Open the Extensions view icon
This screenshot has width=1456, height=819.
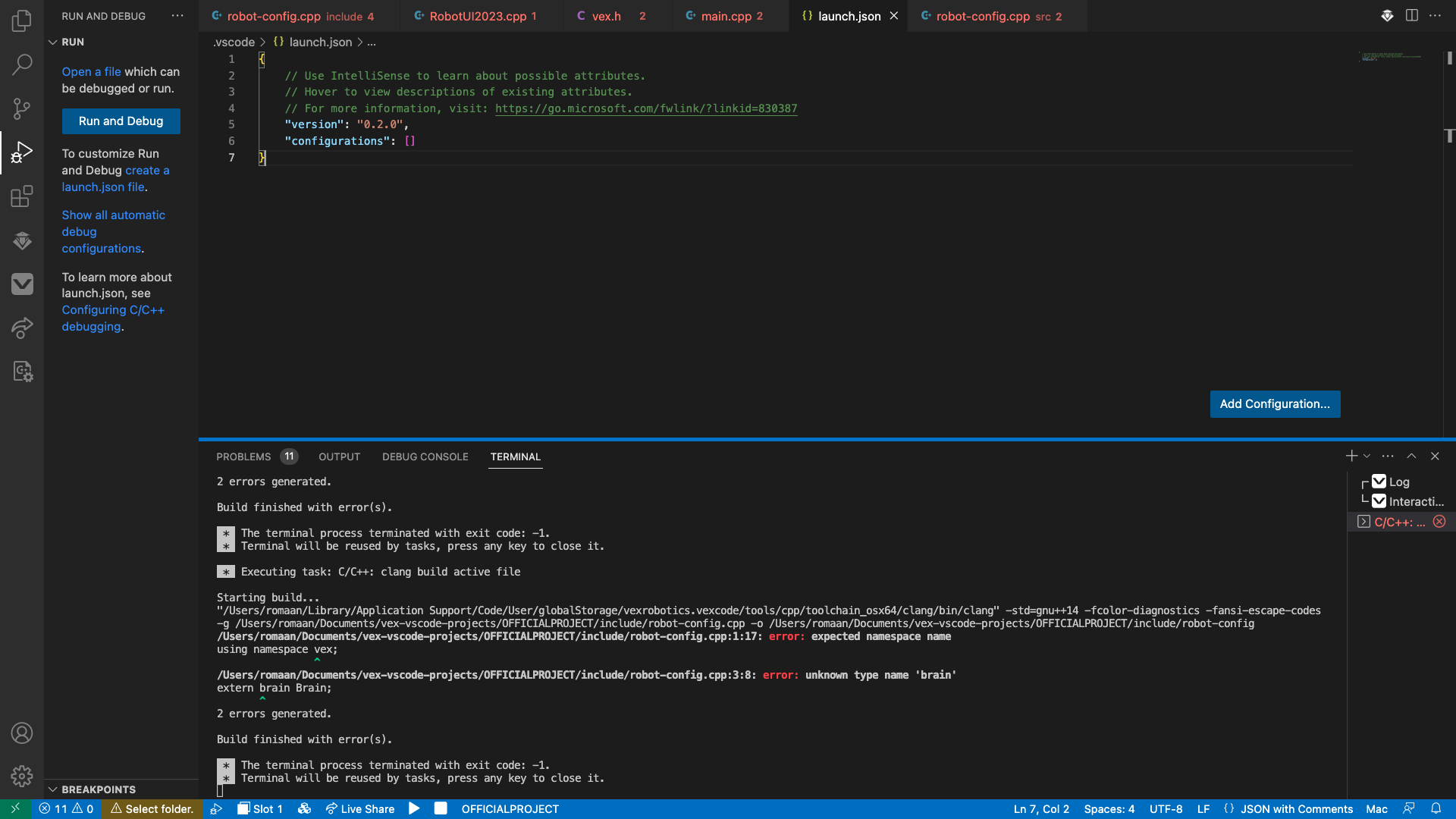point(22,196)
